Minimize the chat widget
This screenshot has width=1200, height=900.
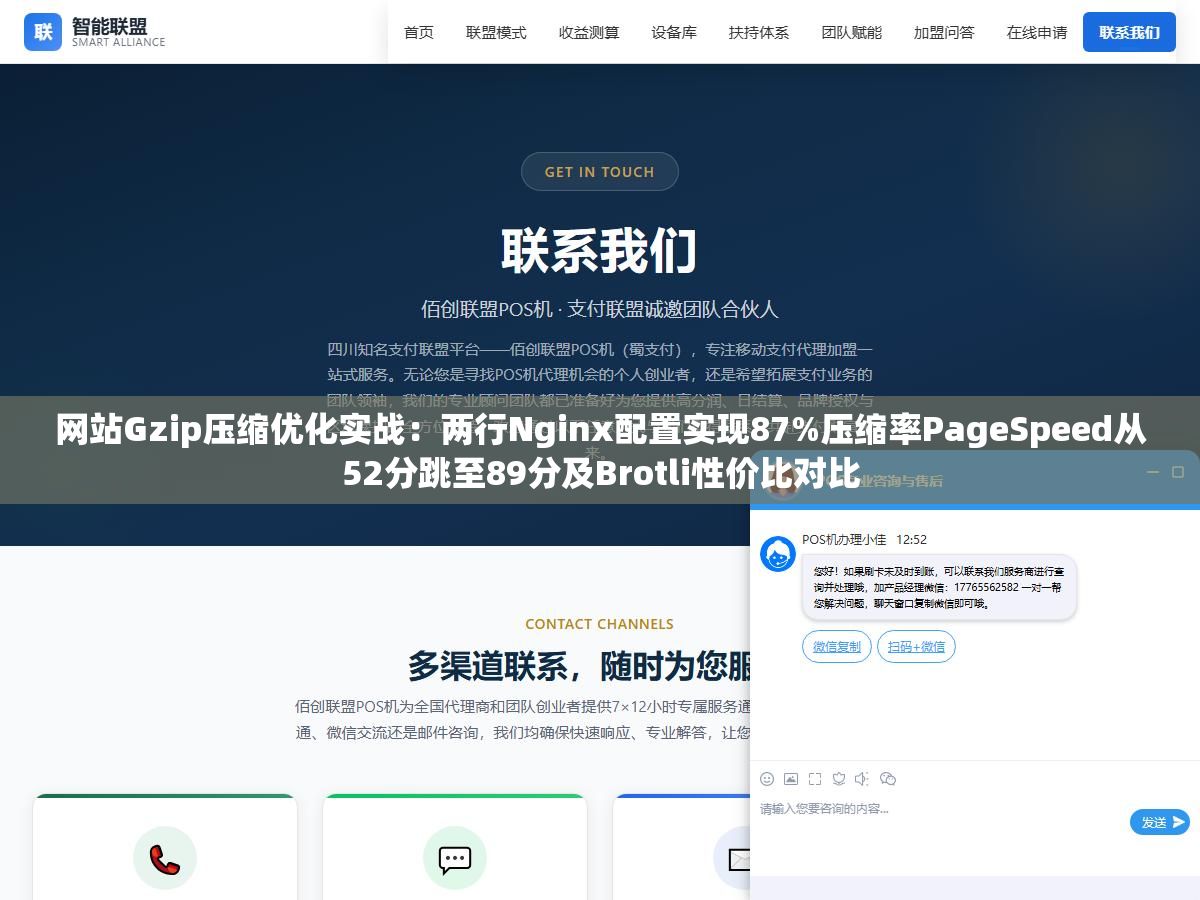[x=1152, y=472]
